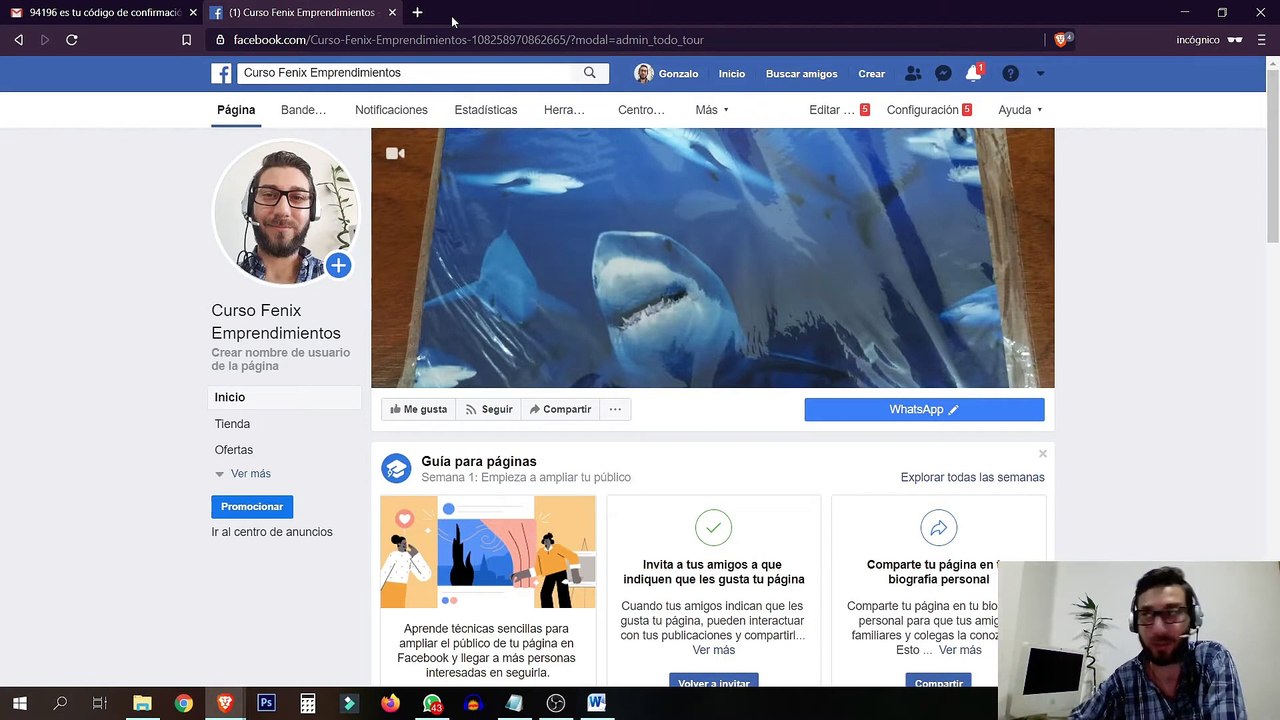
Task: Expand Ver más under Comparte tu página
Action: [x=960, y=650]
